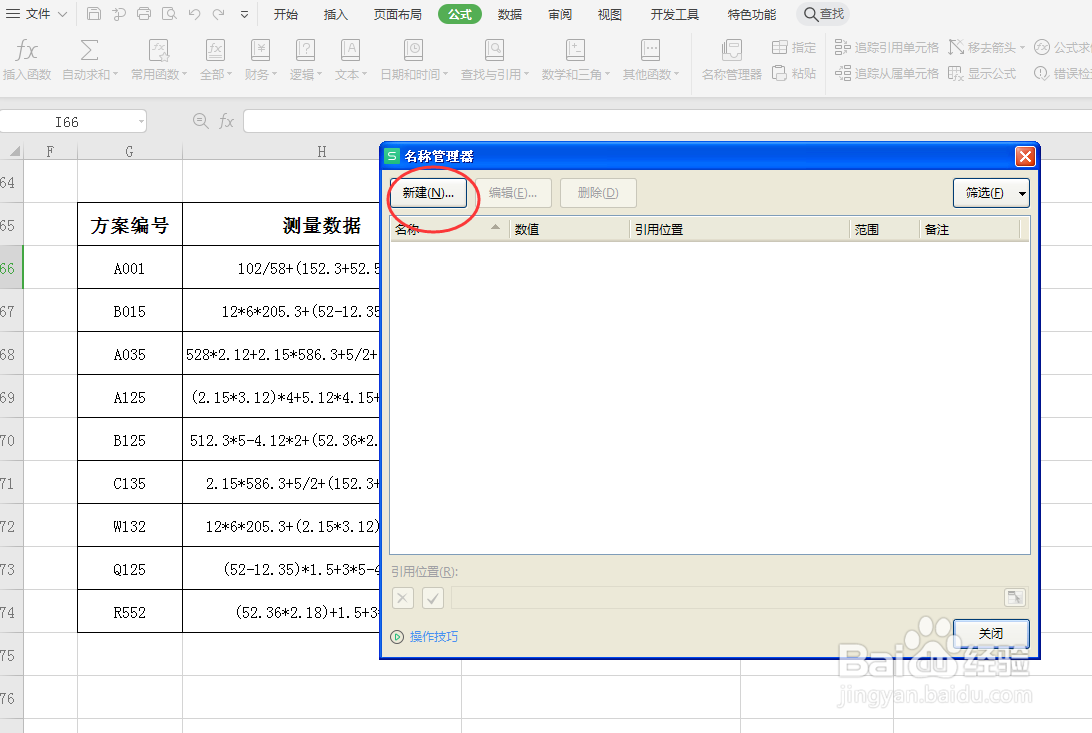Switch to the 审阅 tab
This screenshot has width=1092, height=733.
coord(560,14)
